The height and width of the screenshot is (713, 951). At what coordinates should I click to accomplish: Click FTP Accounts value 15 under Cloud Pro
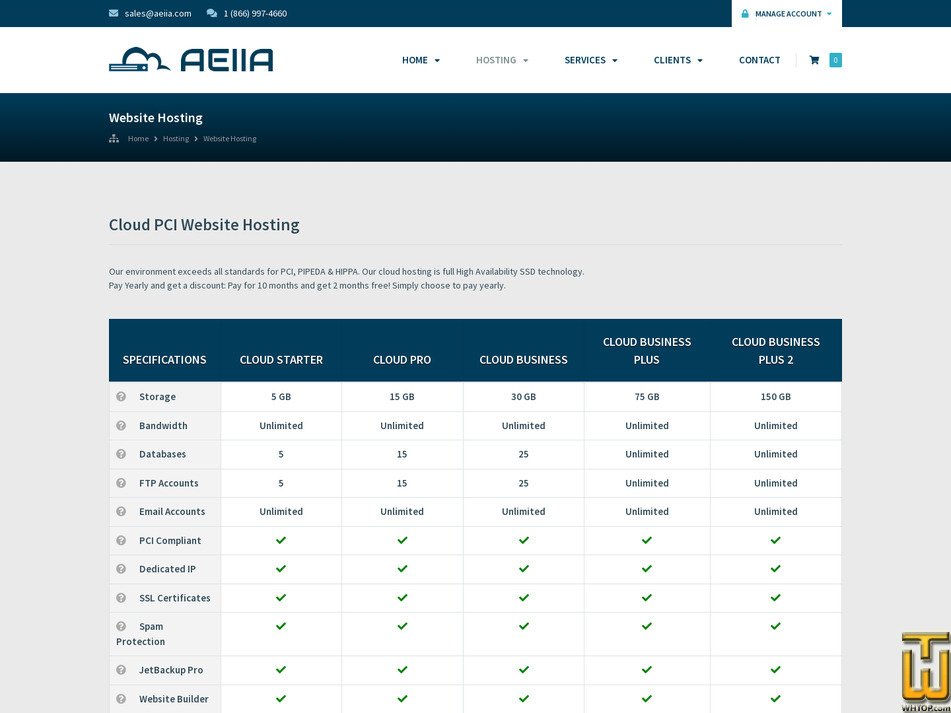tap(402, 483)
